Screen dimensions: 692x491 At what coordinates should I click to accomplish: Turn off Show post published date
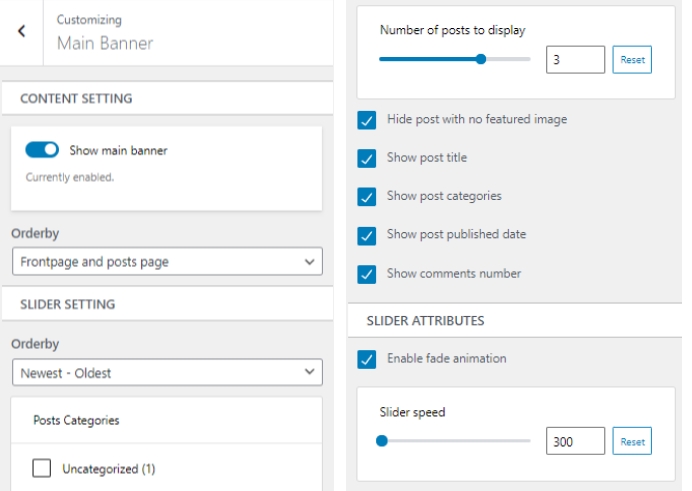(x=367, y=235)
